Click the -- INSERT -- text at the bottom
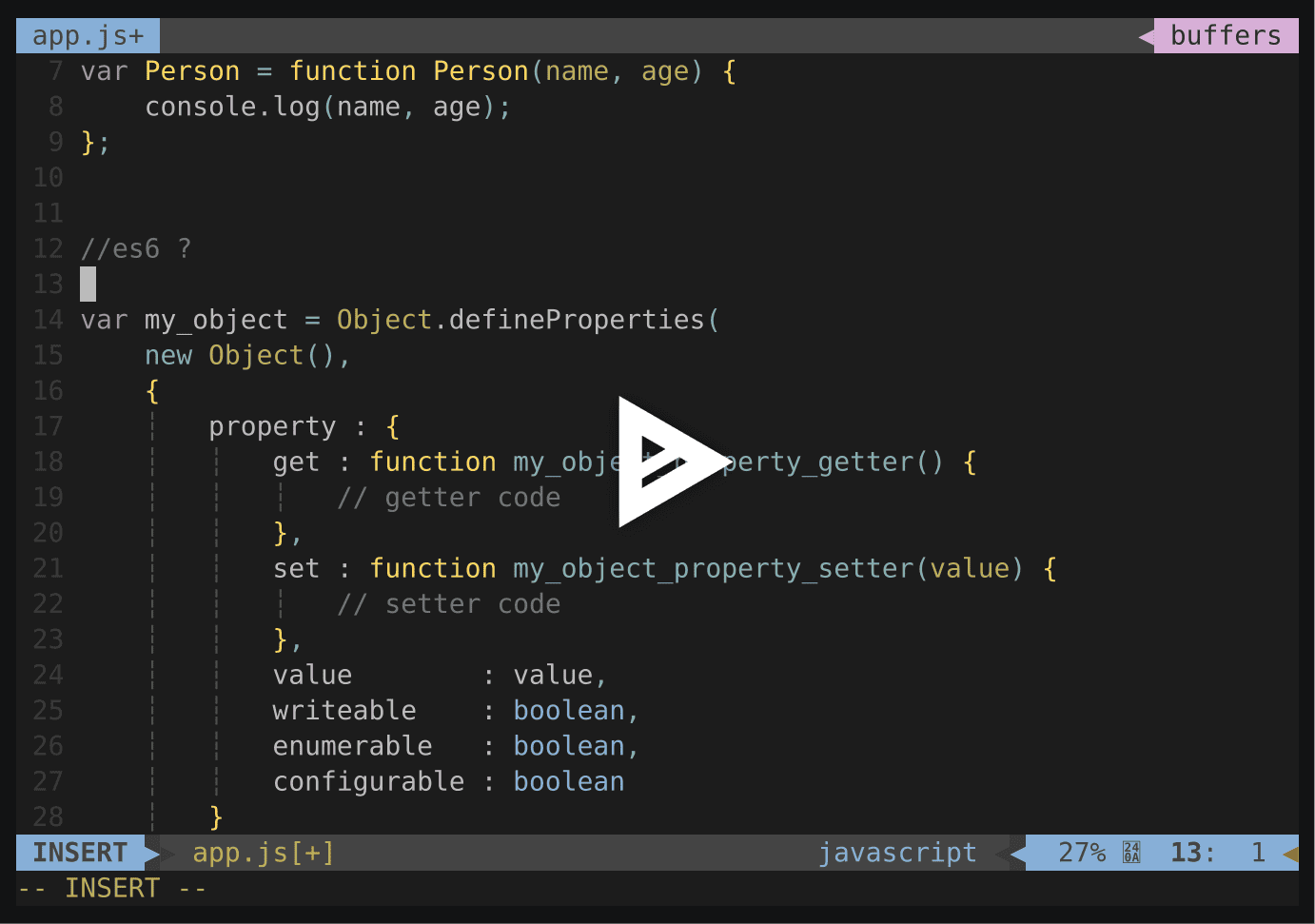The image size is (1315, 924). [x=112, y=888]
